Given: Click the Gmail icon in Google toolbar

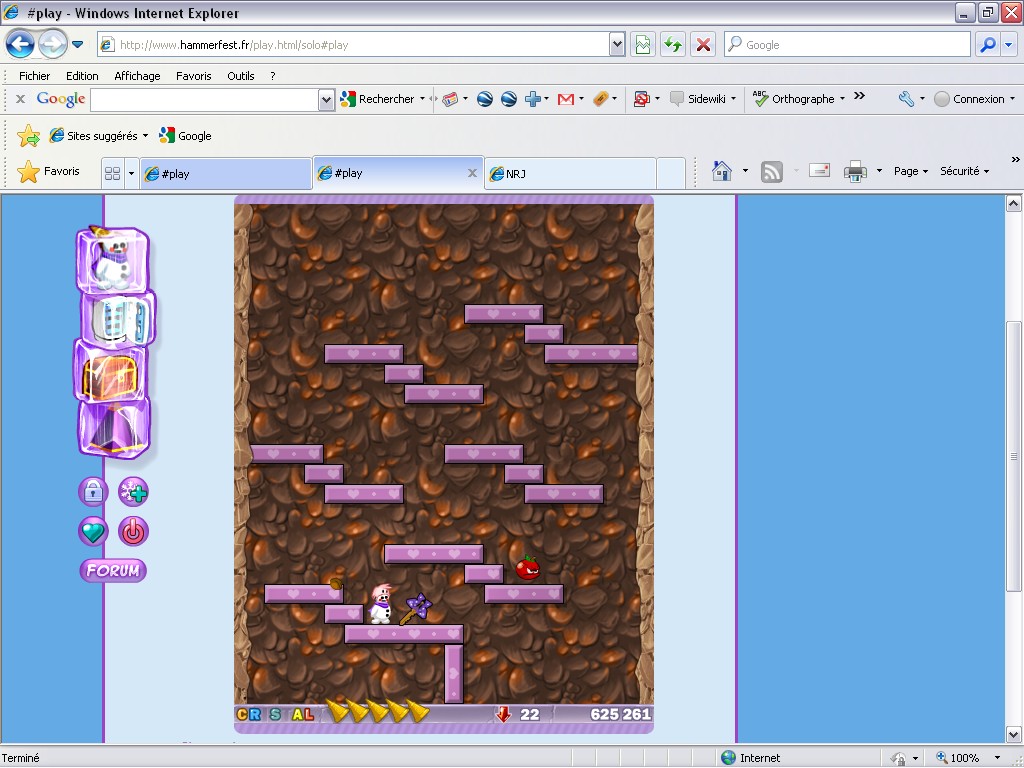Looking at the screenshot, I should 566,99.
